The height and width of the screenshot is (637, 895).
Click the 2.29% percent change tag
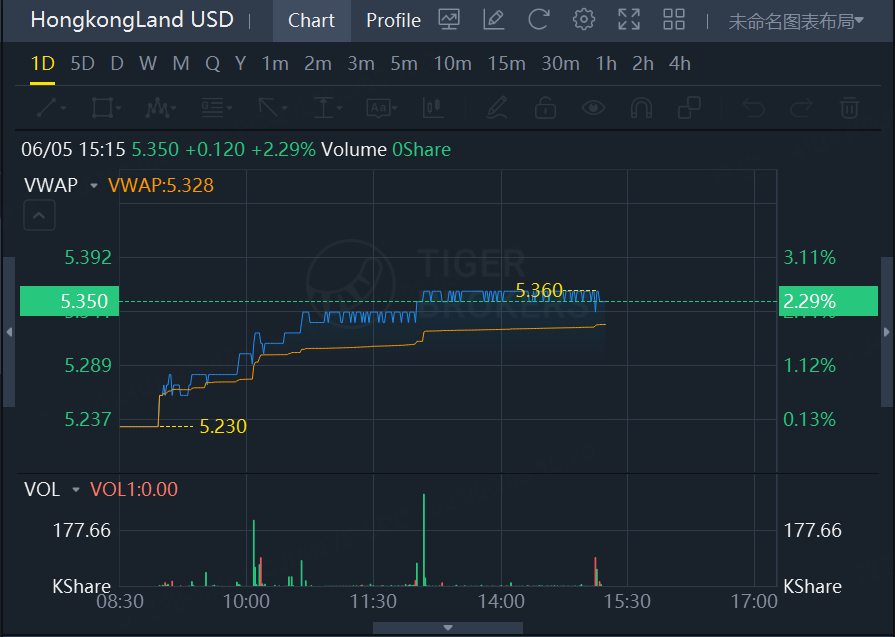[x=828, y=301]
